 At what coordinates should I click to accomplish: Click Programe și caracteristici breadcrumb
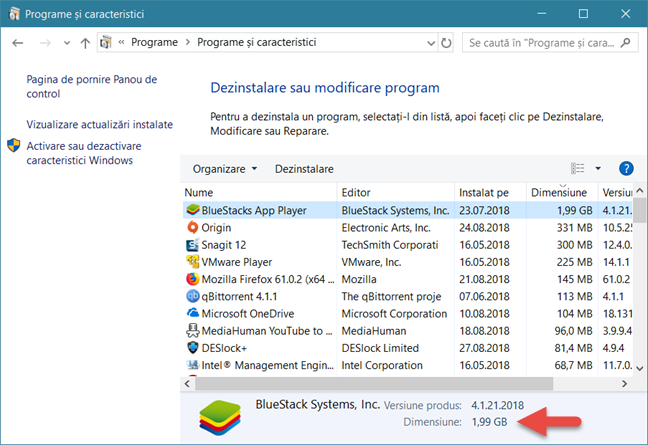(x=257, y=42)
